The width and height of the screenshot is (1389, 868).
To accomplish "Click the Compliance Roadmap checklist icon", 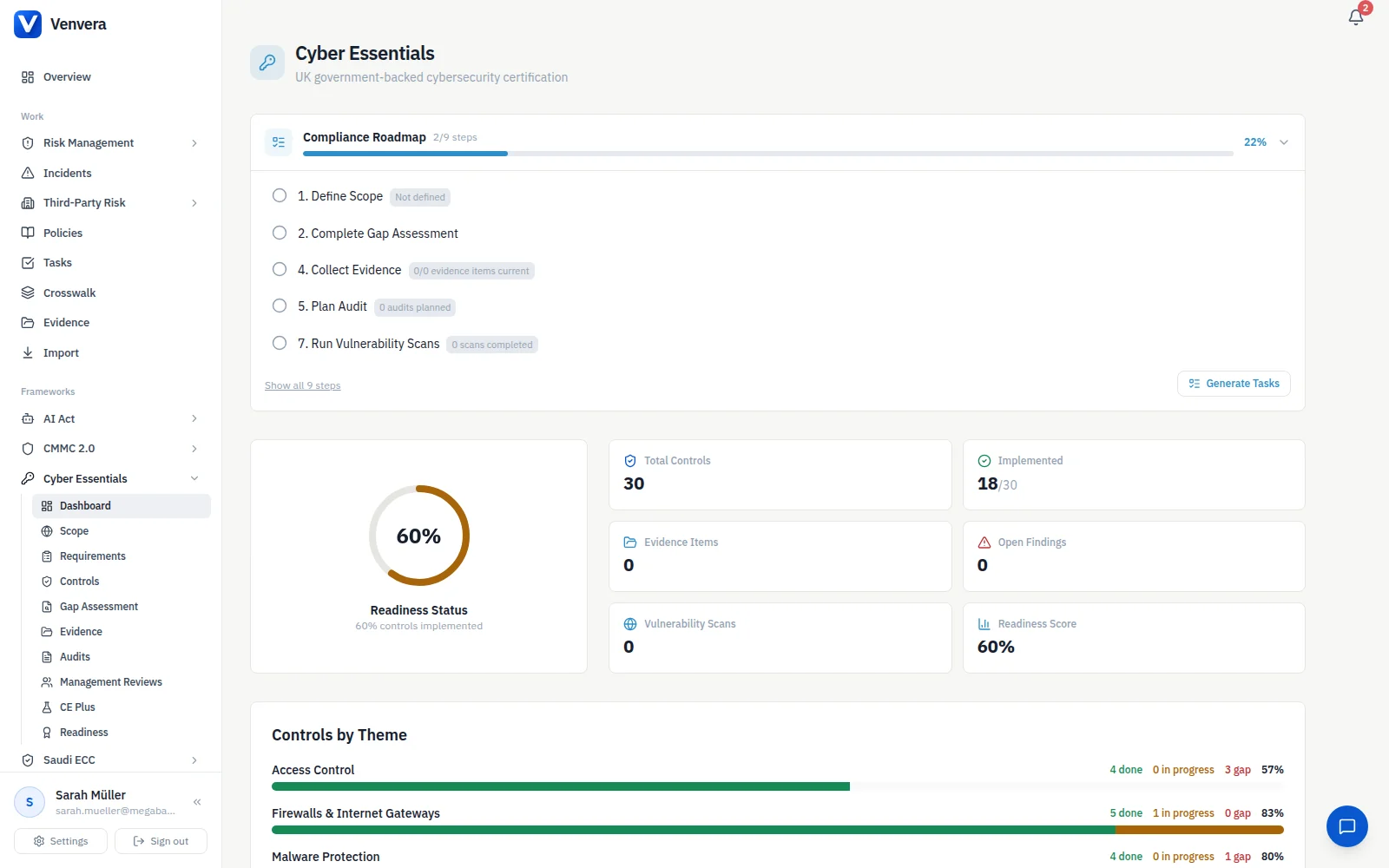I will pos(279,142).
